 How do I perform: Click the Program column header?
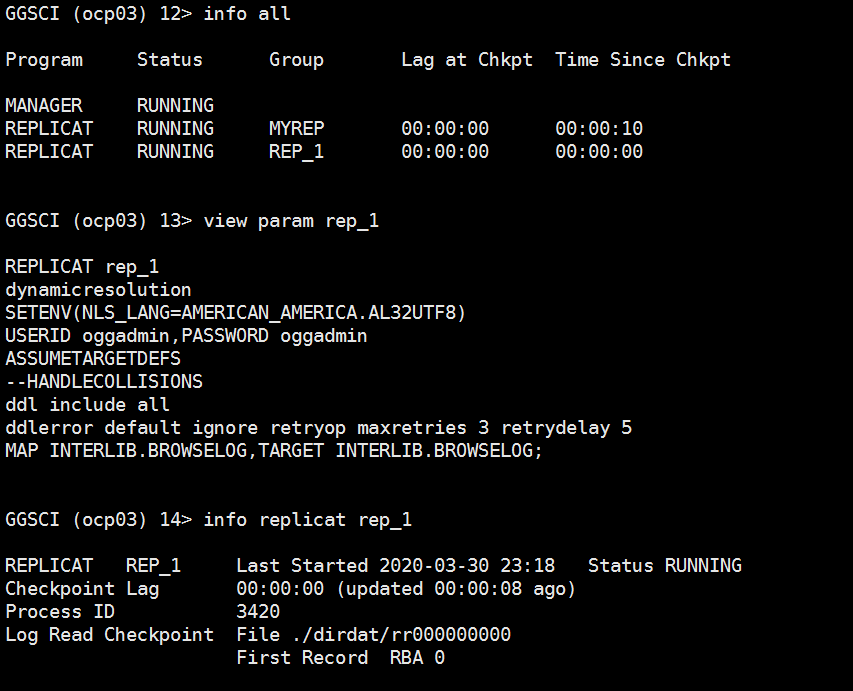tap(44, 60)
